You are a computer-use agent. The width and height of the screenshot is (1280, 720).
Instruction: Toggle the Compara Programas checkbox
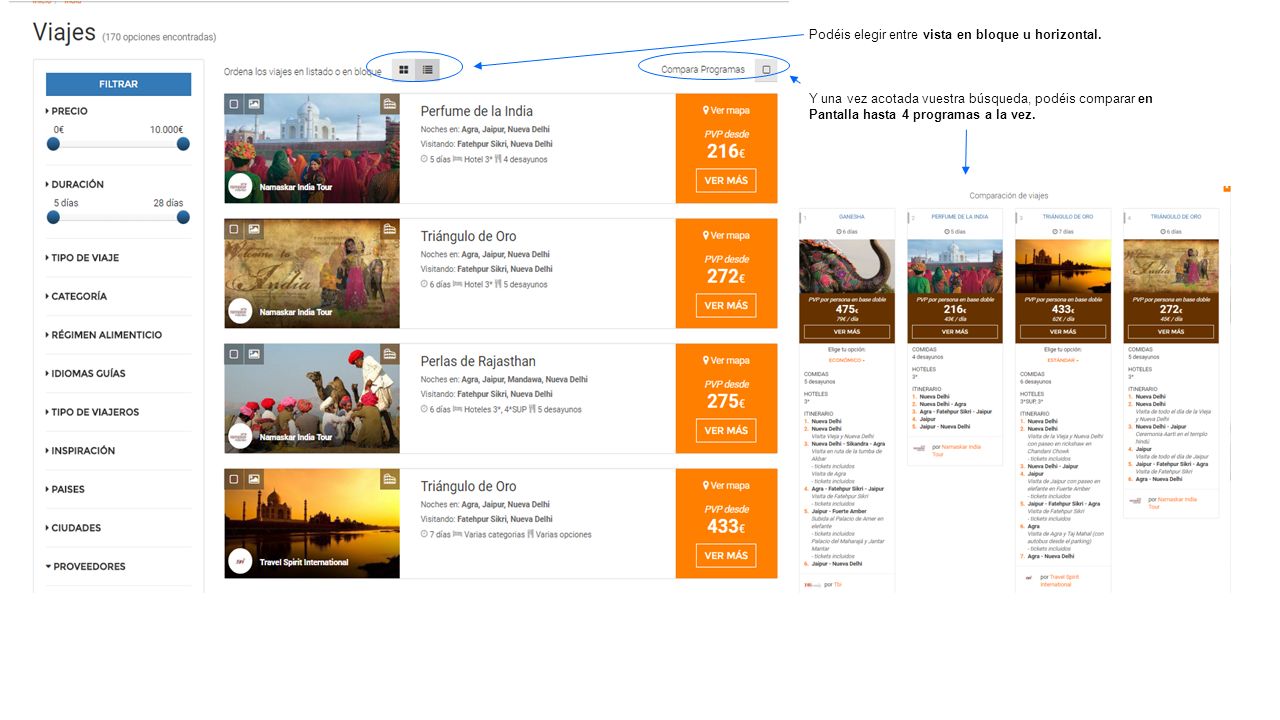click(x=767, y=70)
